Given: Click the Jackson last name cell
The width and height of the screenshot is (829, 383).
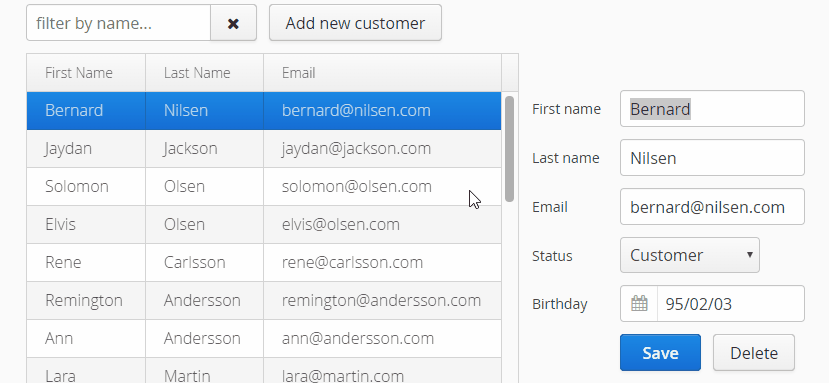Looking at the screenshot, I should (x=205, y=149).
